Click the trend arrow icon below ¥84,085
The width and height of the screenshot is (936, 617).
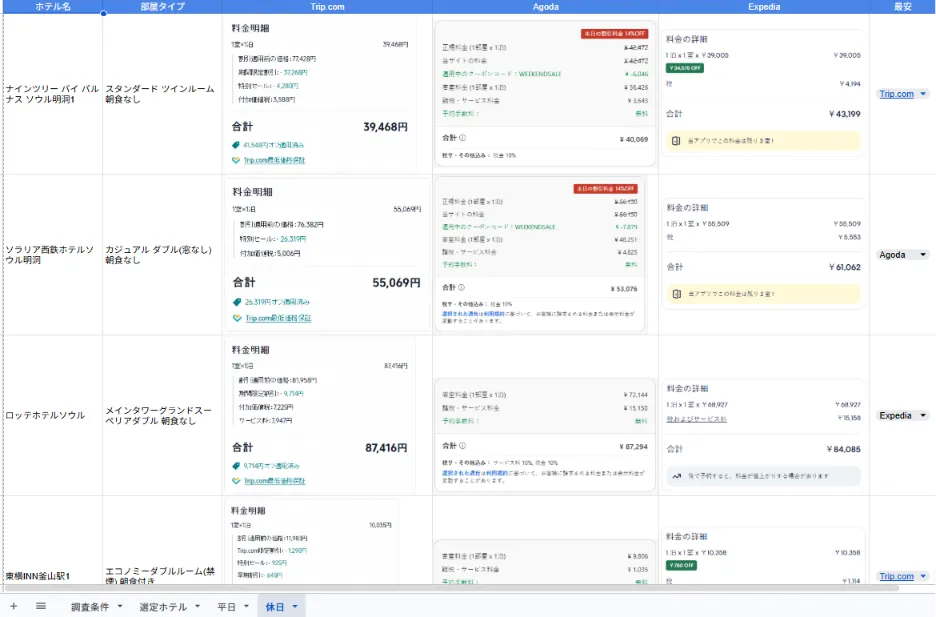676,476
